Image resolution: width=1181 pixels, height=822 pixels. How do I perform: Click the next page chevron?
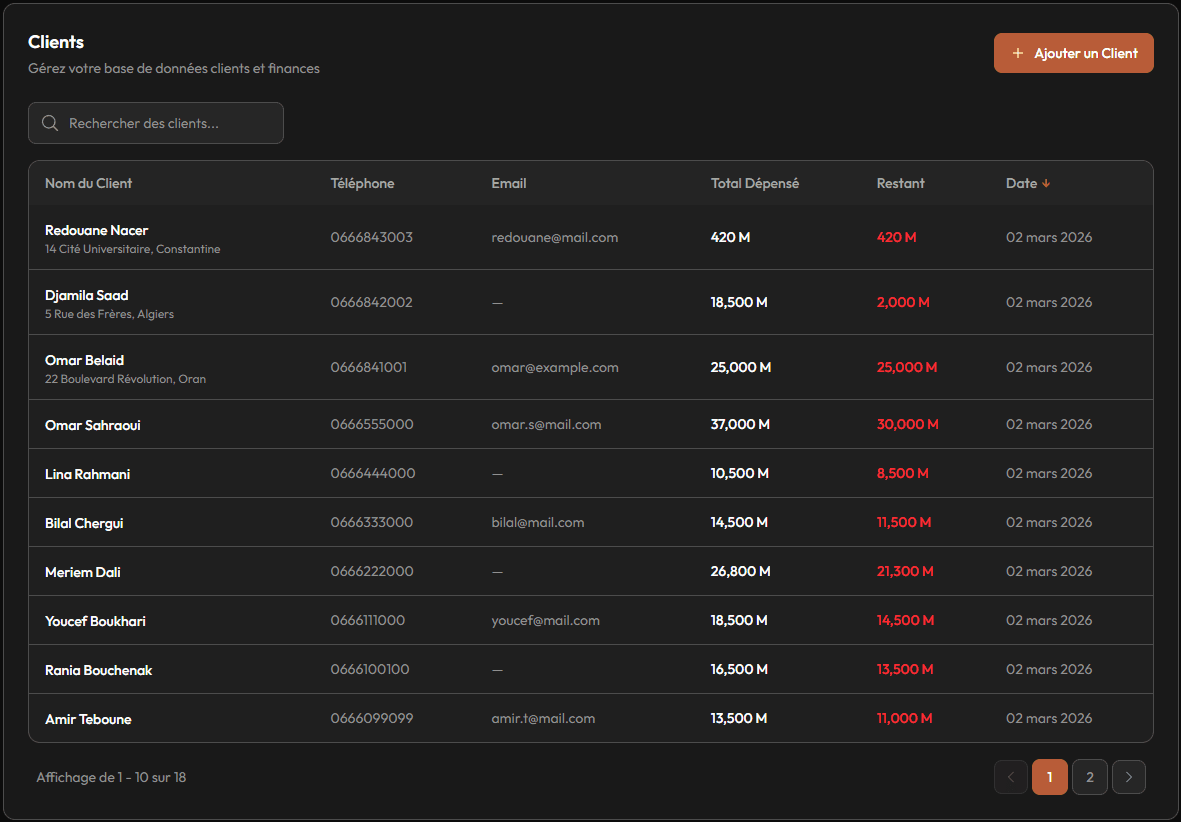(1129, 777)
